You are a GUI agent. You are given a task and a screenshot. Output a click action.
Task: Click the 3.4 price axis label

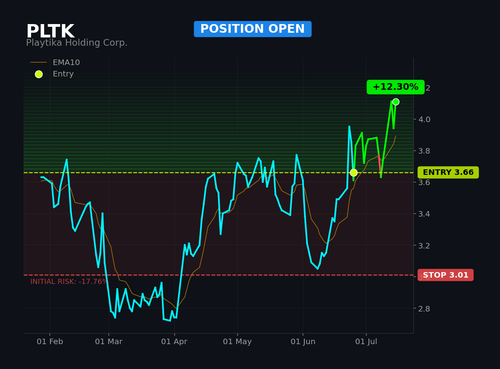click(424, 214)
